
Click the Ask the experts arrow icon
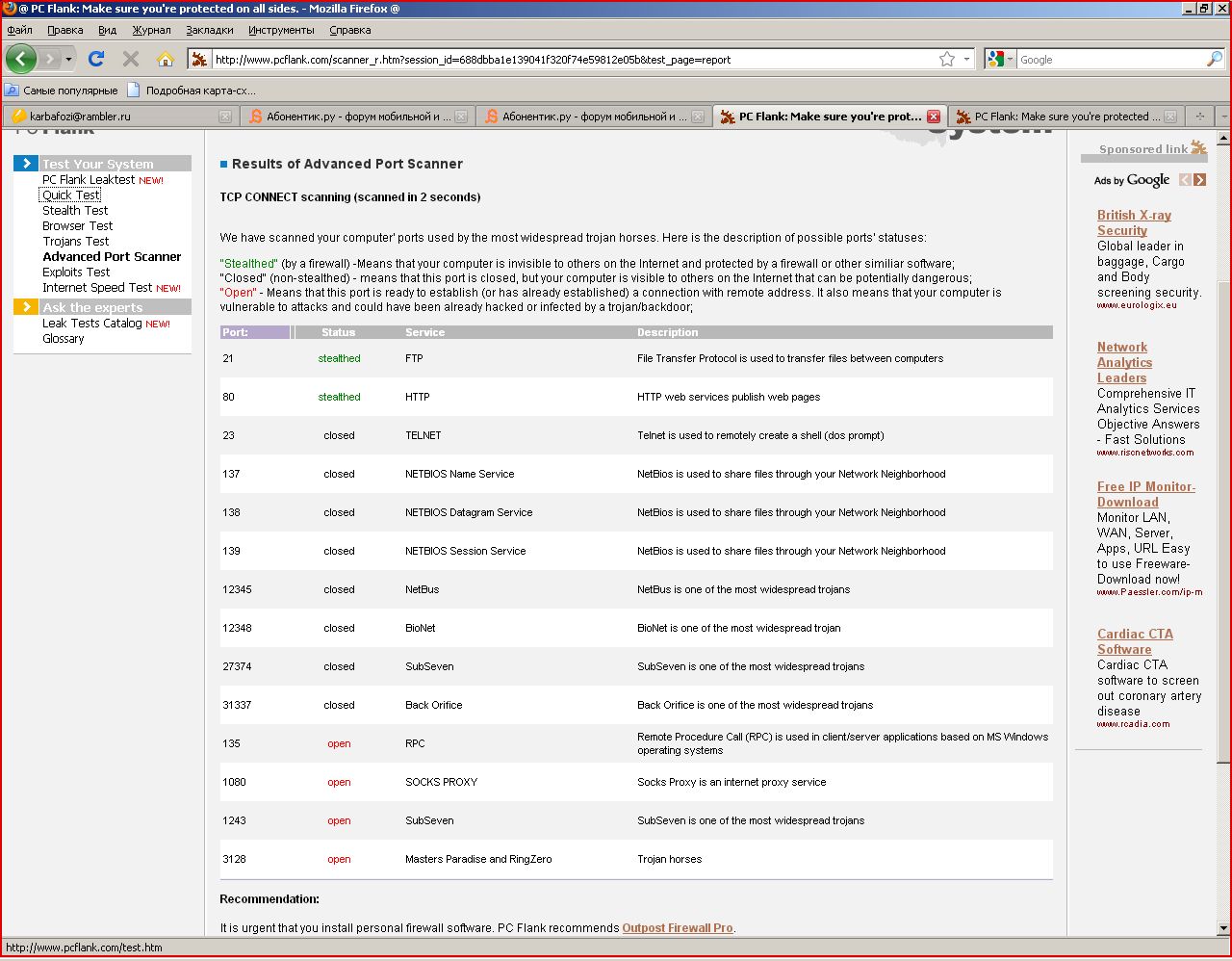(x=26, y=306)
